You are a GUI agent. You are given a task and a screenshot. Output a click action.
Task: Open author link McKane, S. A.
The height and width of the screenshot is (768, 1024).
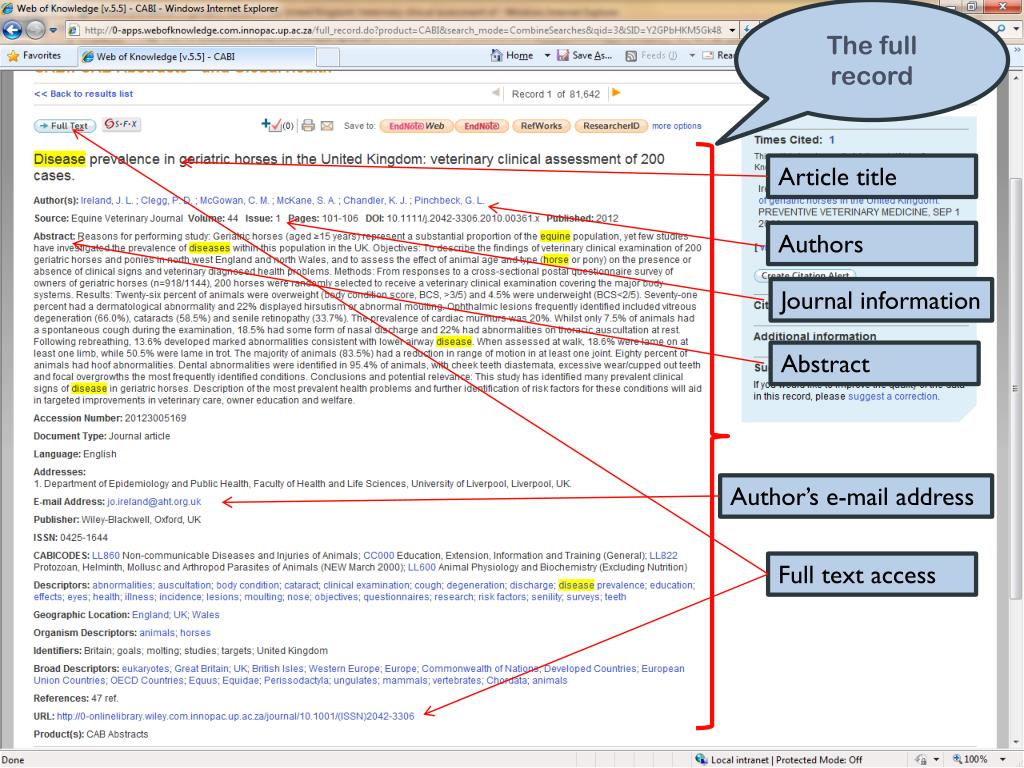click(x=306, y=200)
